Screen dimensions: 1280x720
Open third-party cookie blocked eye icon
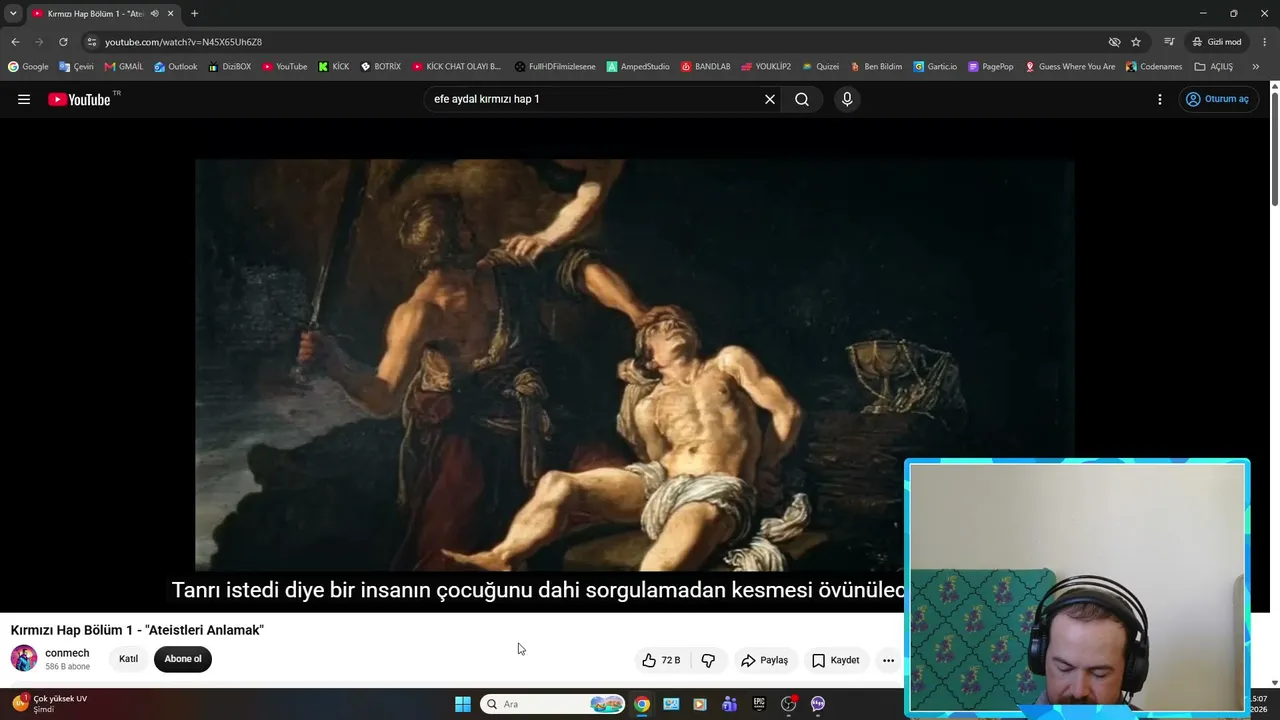1114,42
